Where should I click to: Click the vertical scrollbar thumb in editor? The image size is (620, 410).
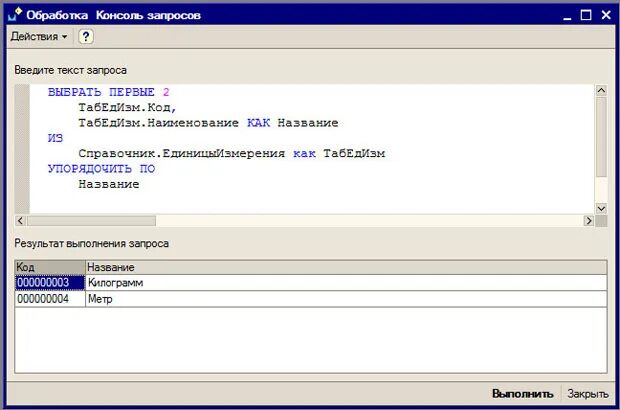tap(601, 137)
